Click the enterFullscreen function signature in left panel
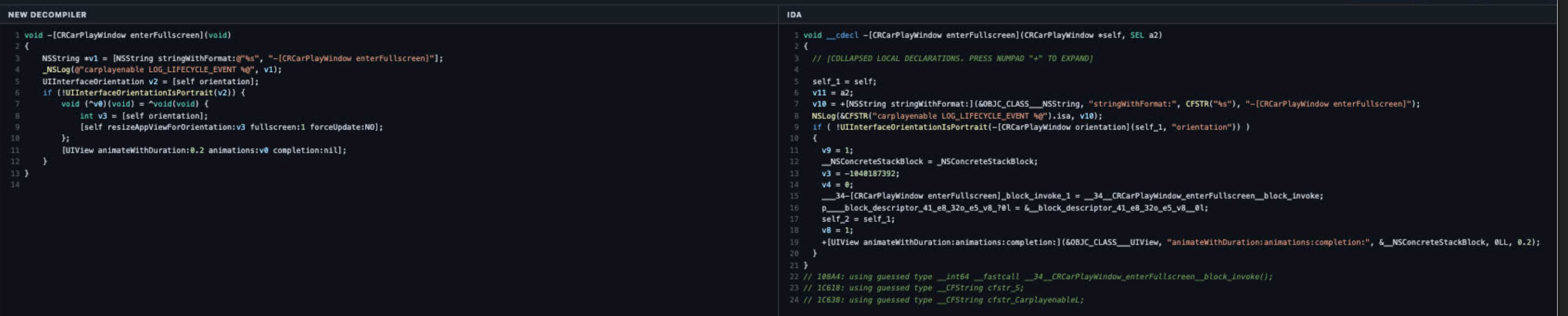The width and height of the screenshot is (1568, 316). click(127, 35)
